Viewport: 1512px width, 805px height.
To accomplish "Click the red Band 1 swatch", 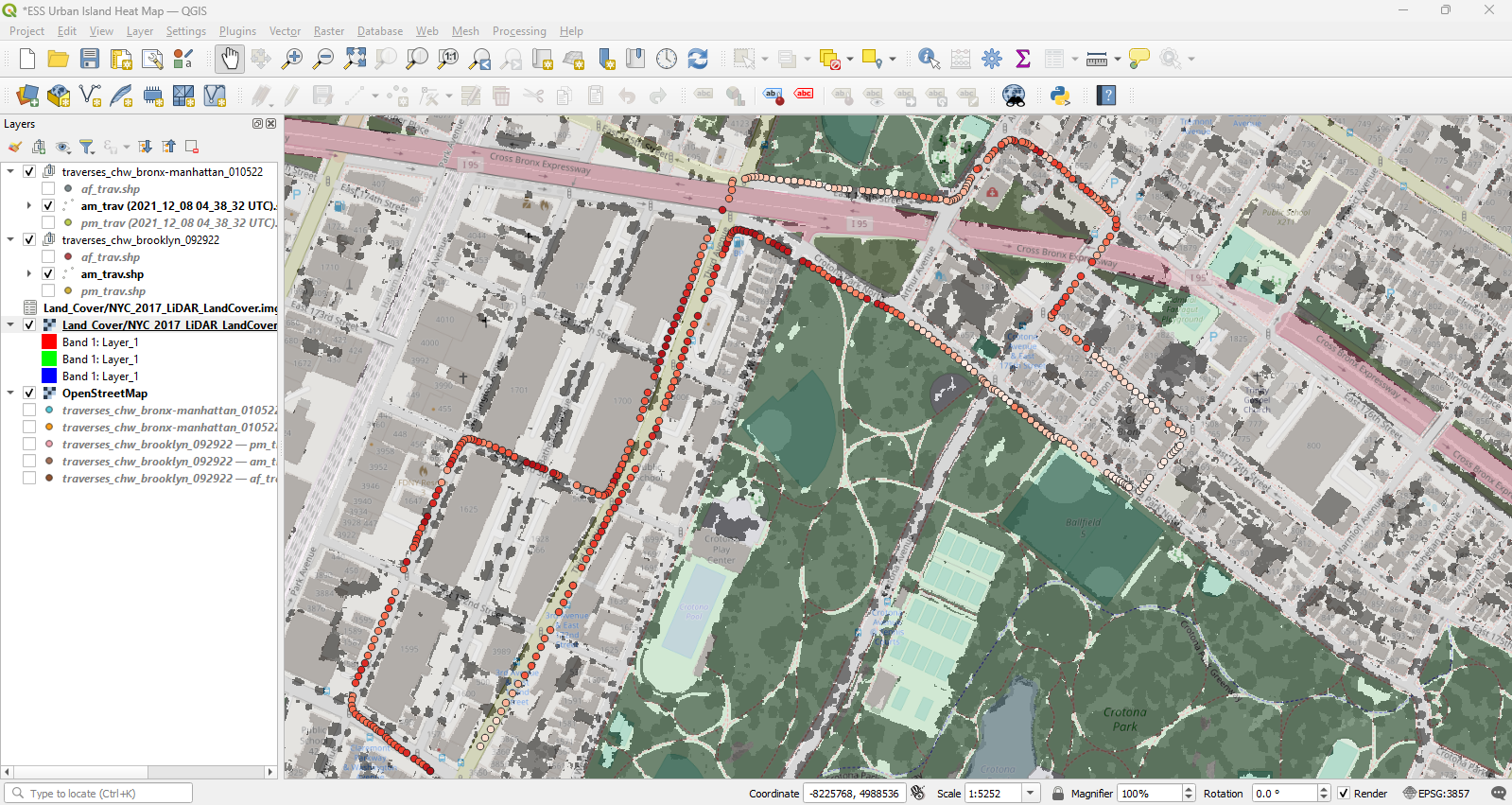I will click(x=49, y=342).
